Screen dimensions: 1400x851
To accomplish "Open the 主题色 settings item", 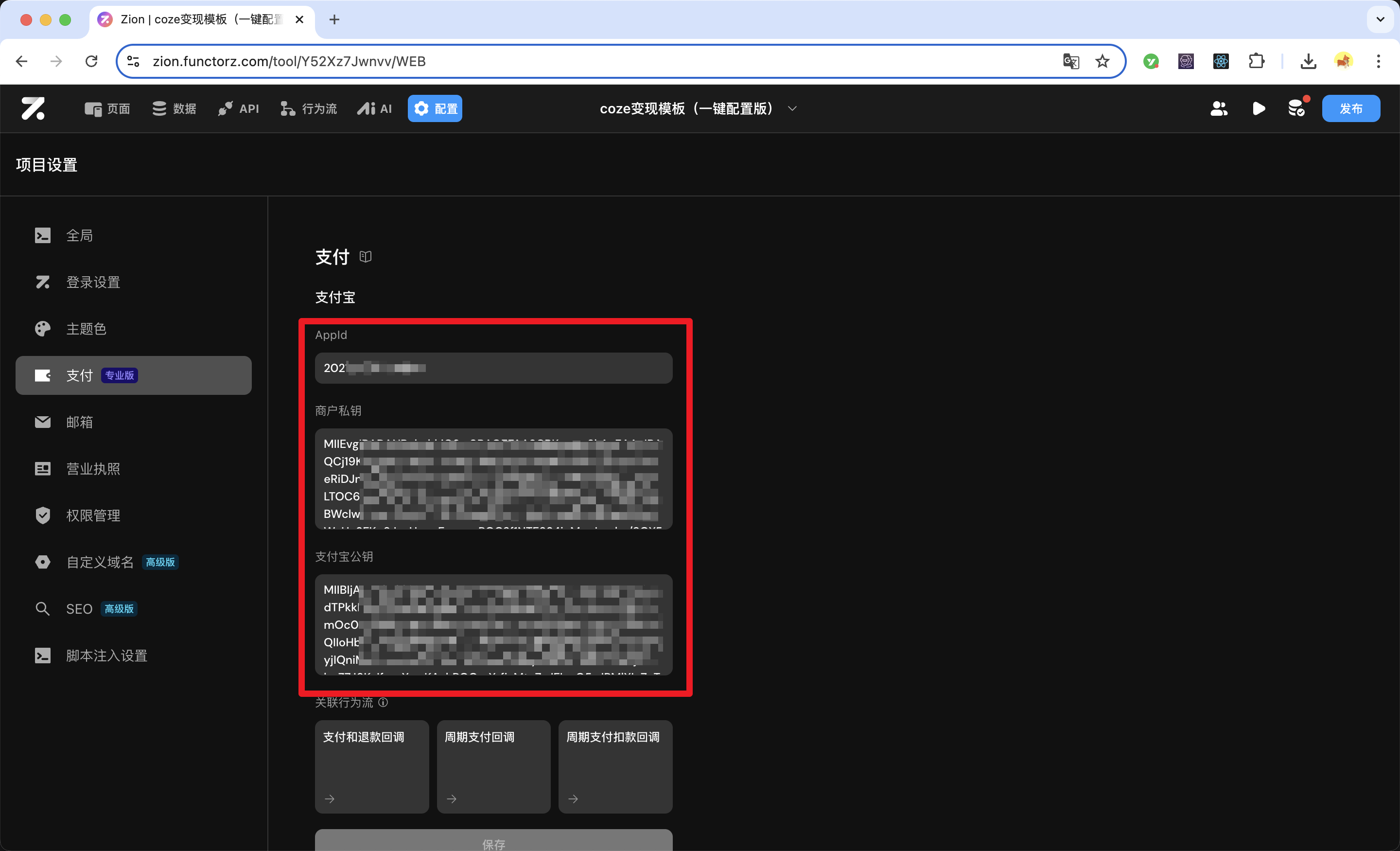I will pos(134,329).
